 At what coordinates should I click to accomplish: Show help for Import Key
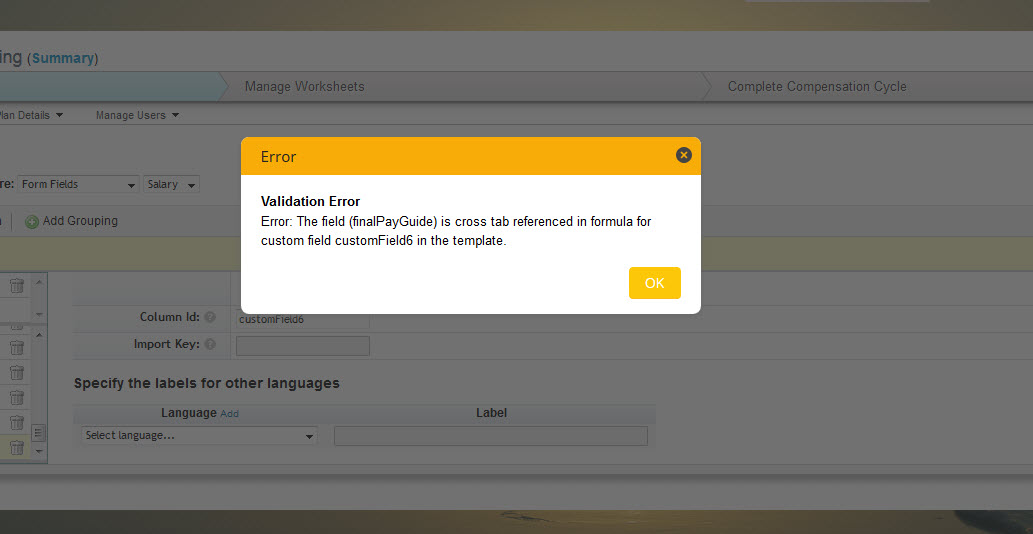[210, 344]
